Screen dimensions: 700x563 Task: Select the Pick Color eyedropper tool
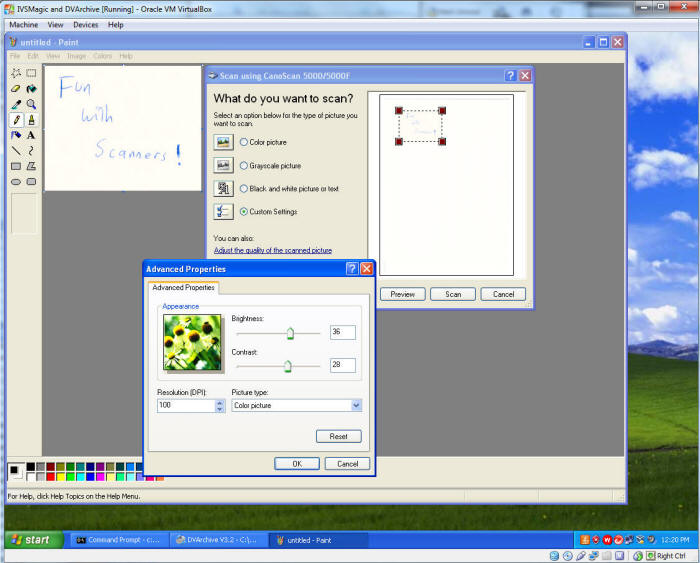pos(16,104)
